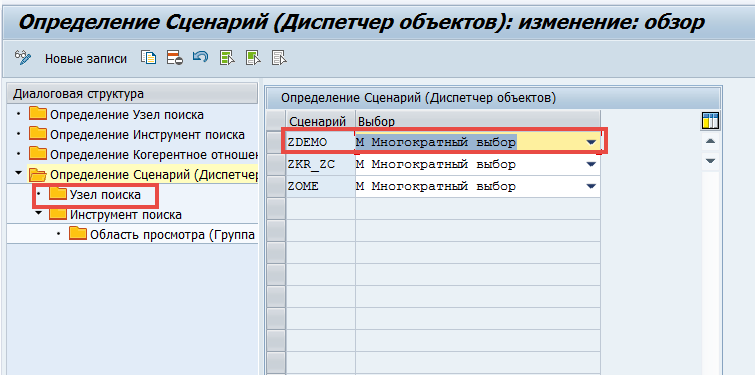The height and width of the screenshot is (375, 755).
Task: Click the ZKR_ZC scenario cell
Action: tap(321, 165)
